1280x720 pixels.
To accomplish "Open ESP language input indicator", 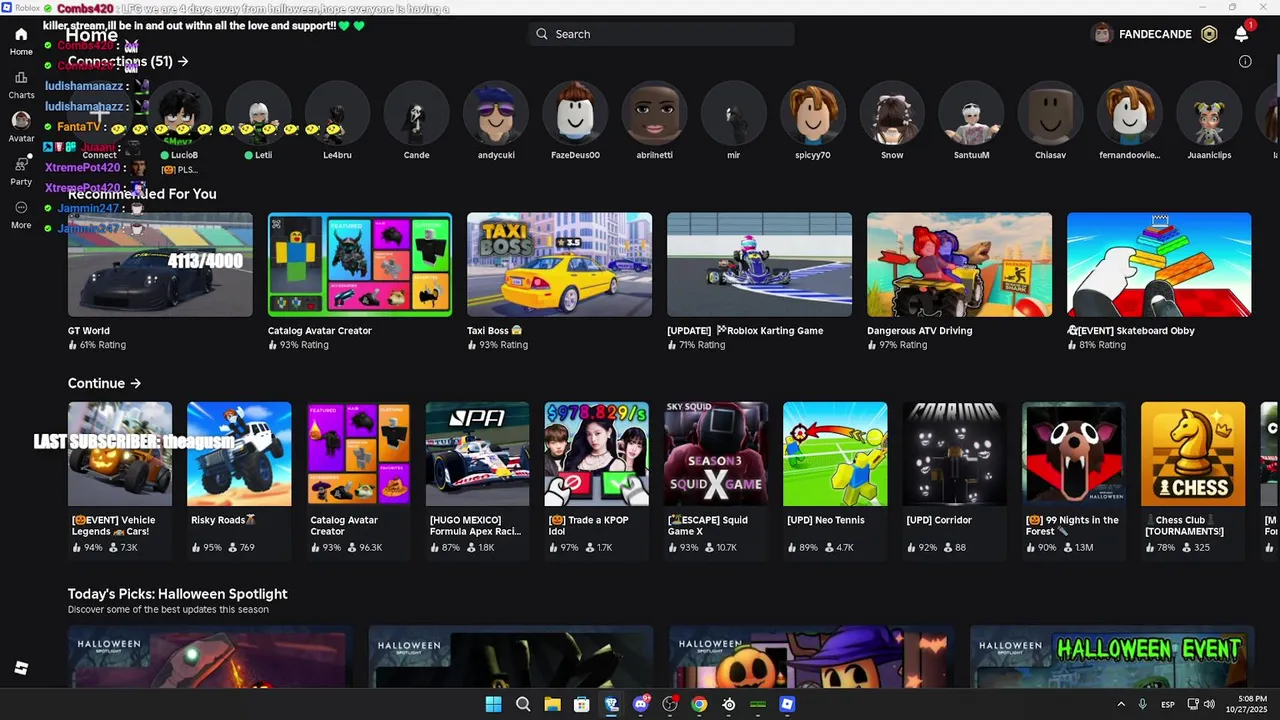I will click(1168, 705).
